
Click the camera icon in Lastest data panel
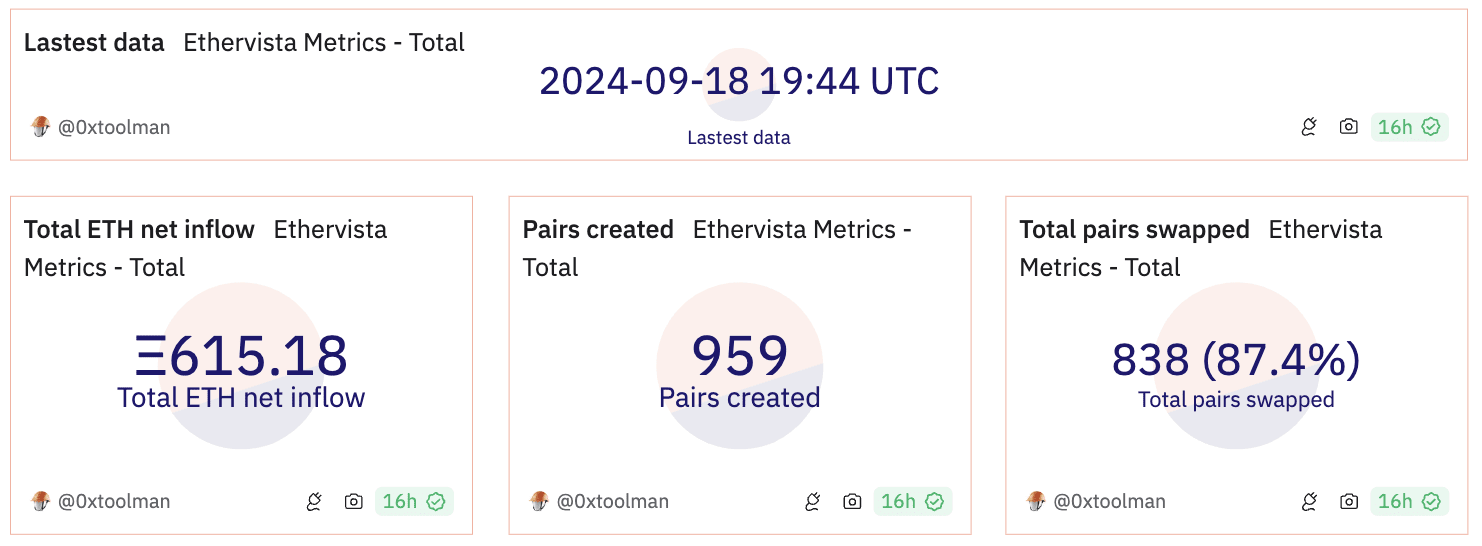(x=1349, y=127)
